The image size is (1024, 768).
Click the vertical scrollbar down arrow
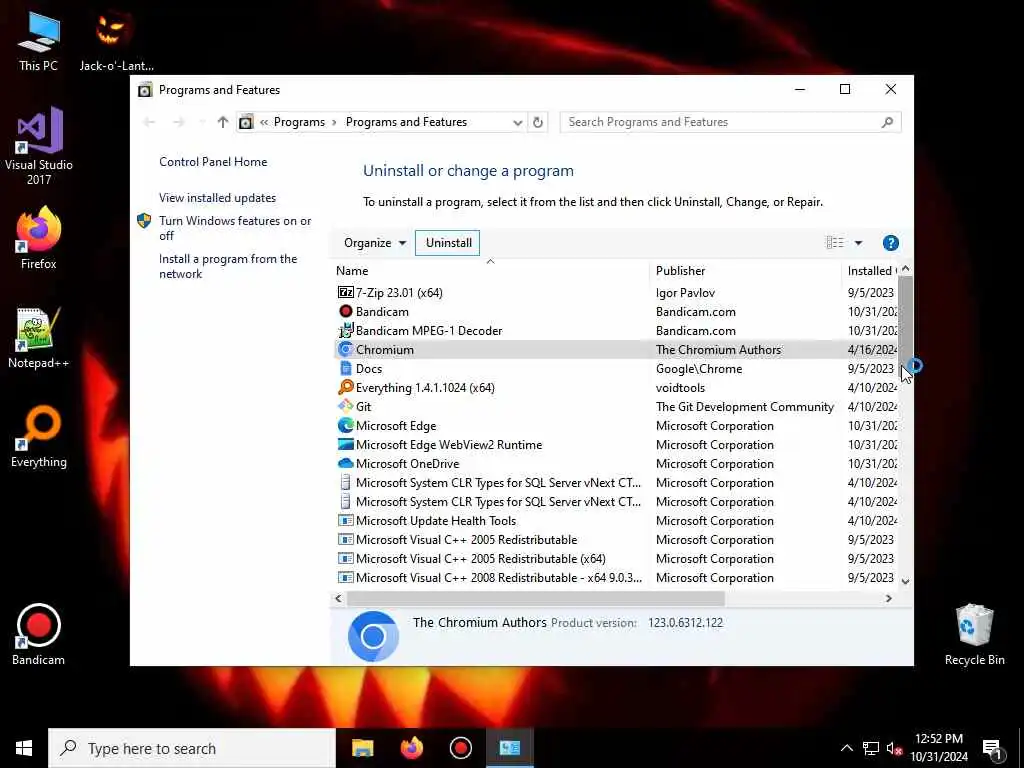pos(905,581)
